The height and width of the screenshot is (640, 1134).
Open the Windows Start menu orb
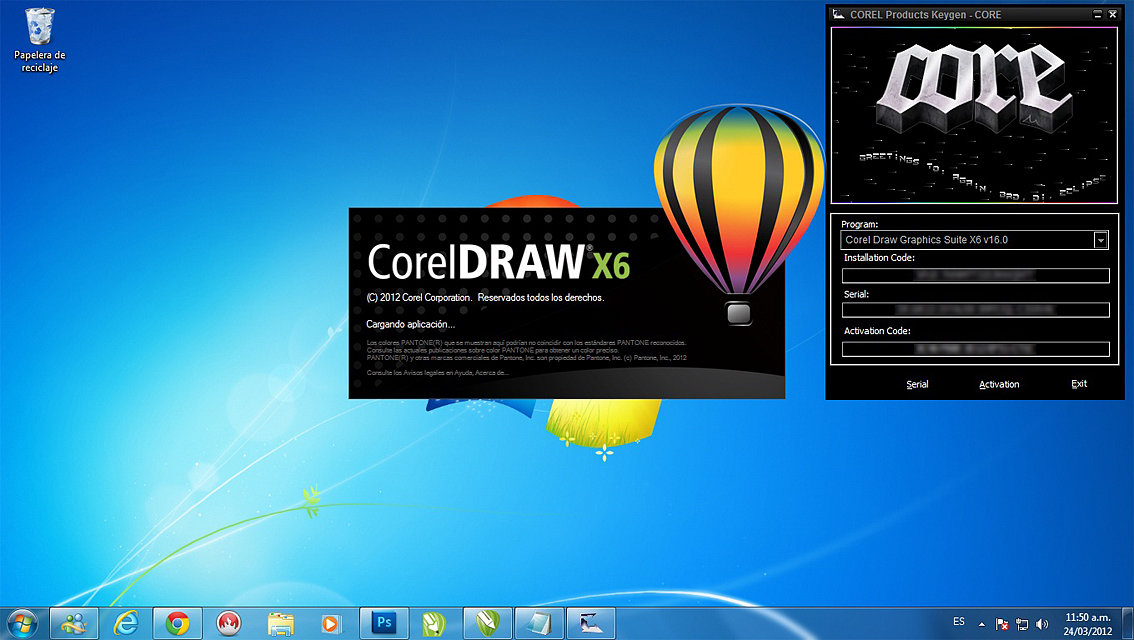(x=22, y=623)
